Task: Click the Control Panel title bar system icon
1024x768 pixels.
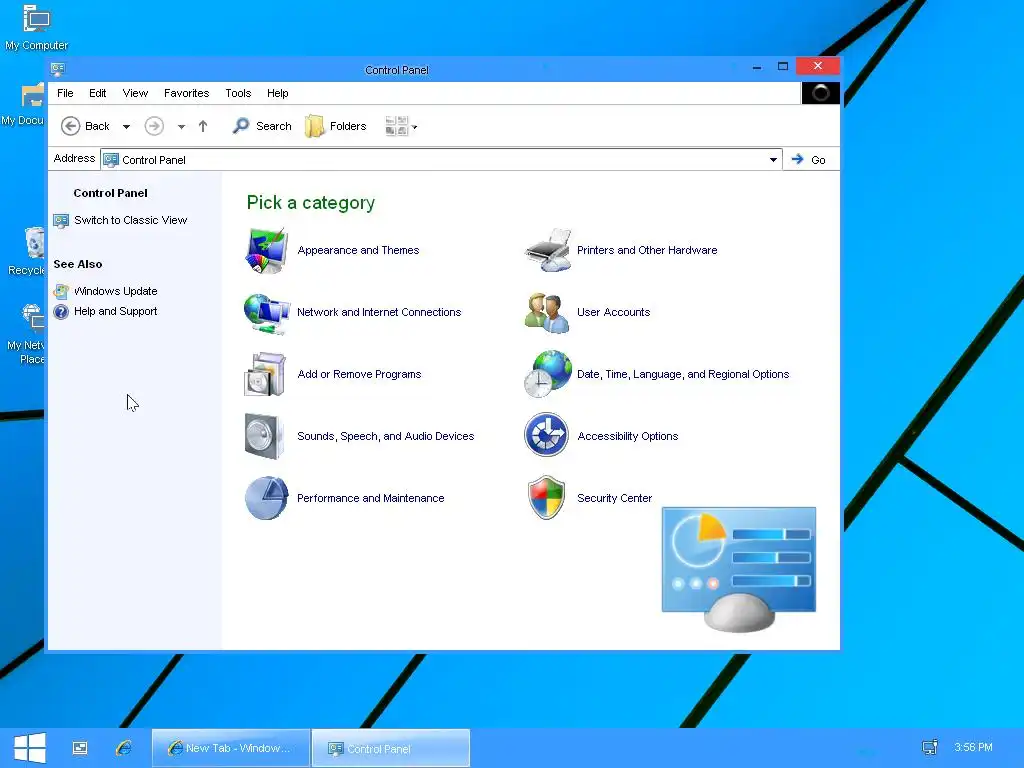Action: click(x=58, y=69)
